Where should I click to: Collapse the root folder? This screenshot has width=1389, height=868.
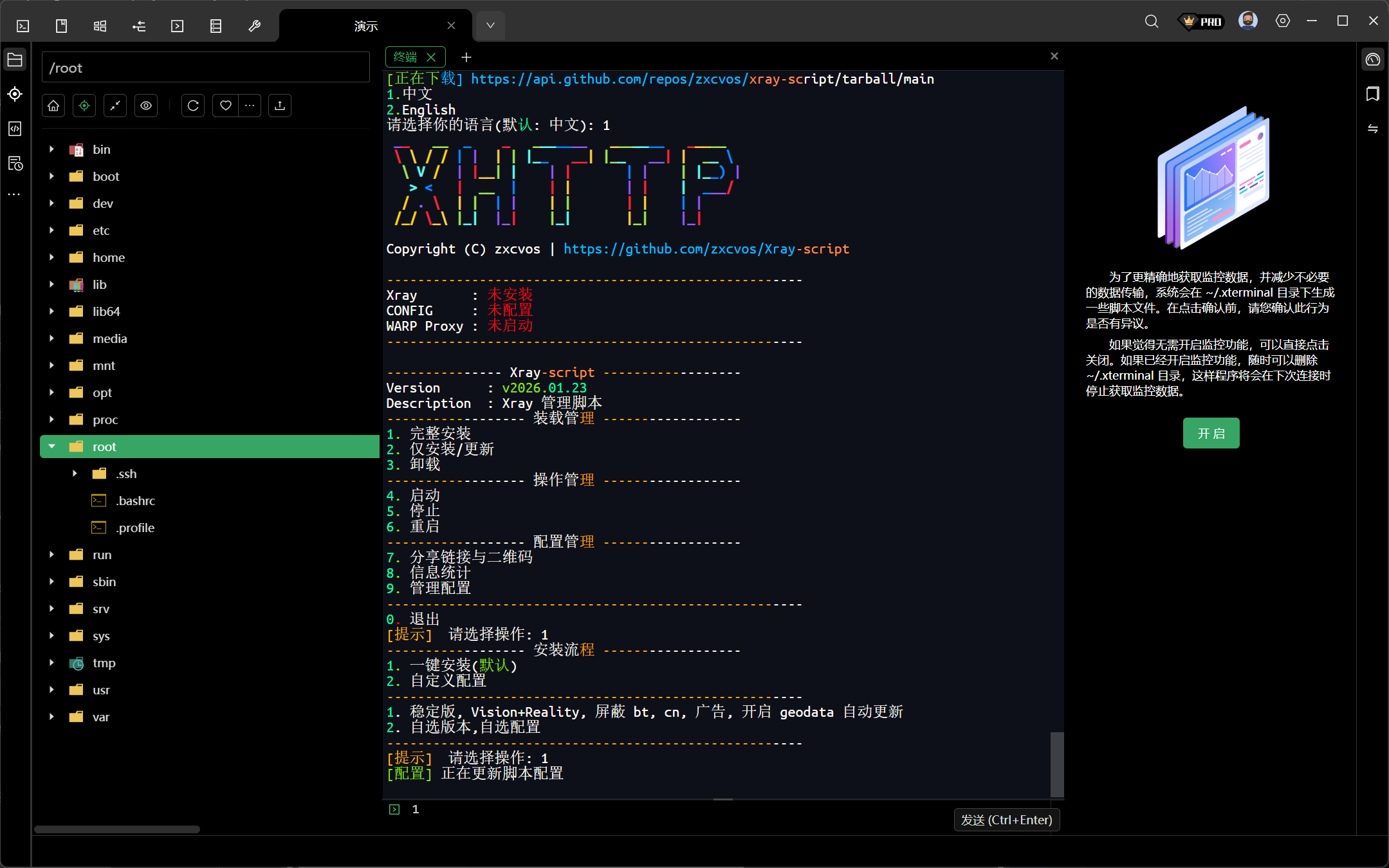point(52,447)
